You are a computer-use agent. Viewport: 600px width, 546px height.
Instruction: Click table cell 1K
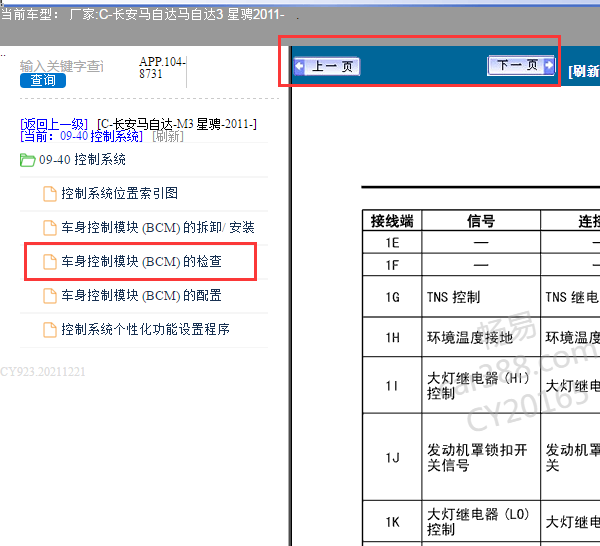click(x=392, y=522)
